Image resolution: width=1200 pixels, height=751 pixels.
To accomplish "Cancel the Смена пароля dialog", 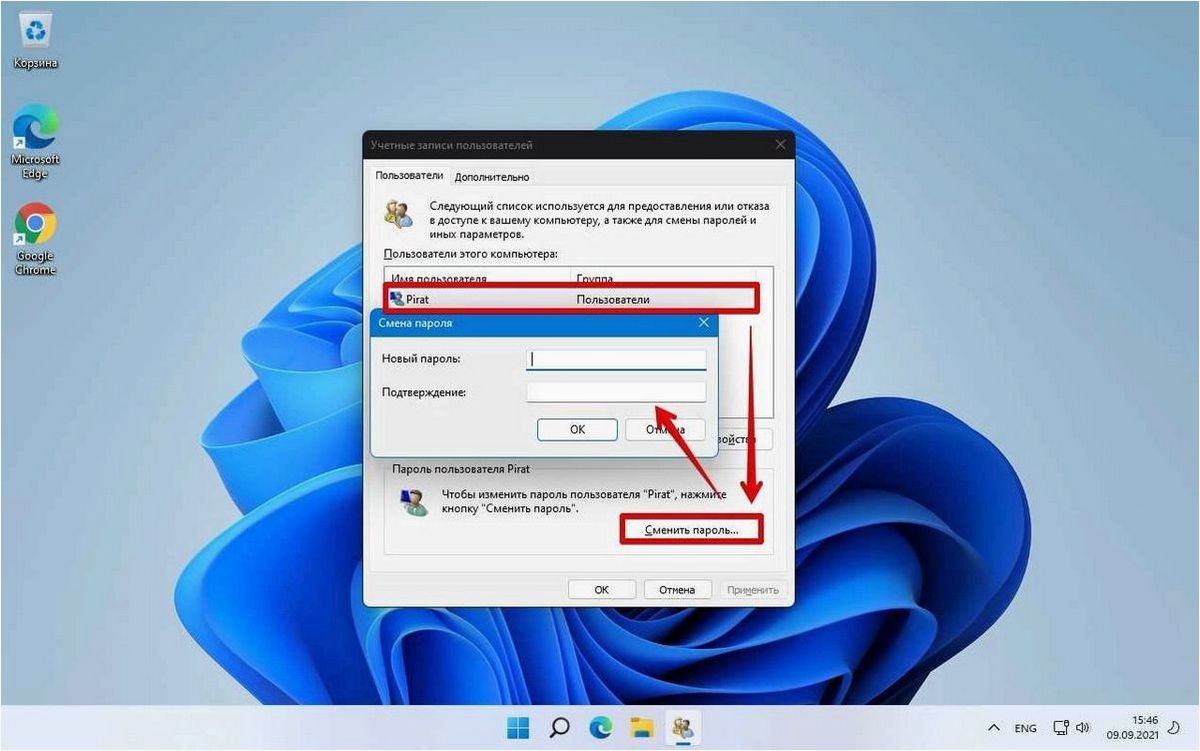I will [x=665, y=429].
